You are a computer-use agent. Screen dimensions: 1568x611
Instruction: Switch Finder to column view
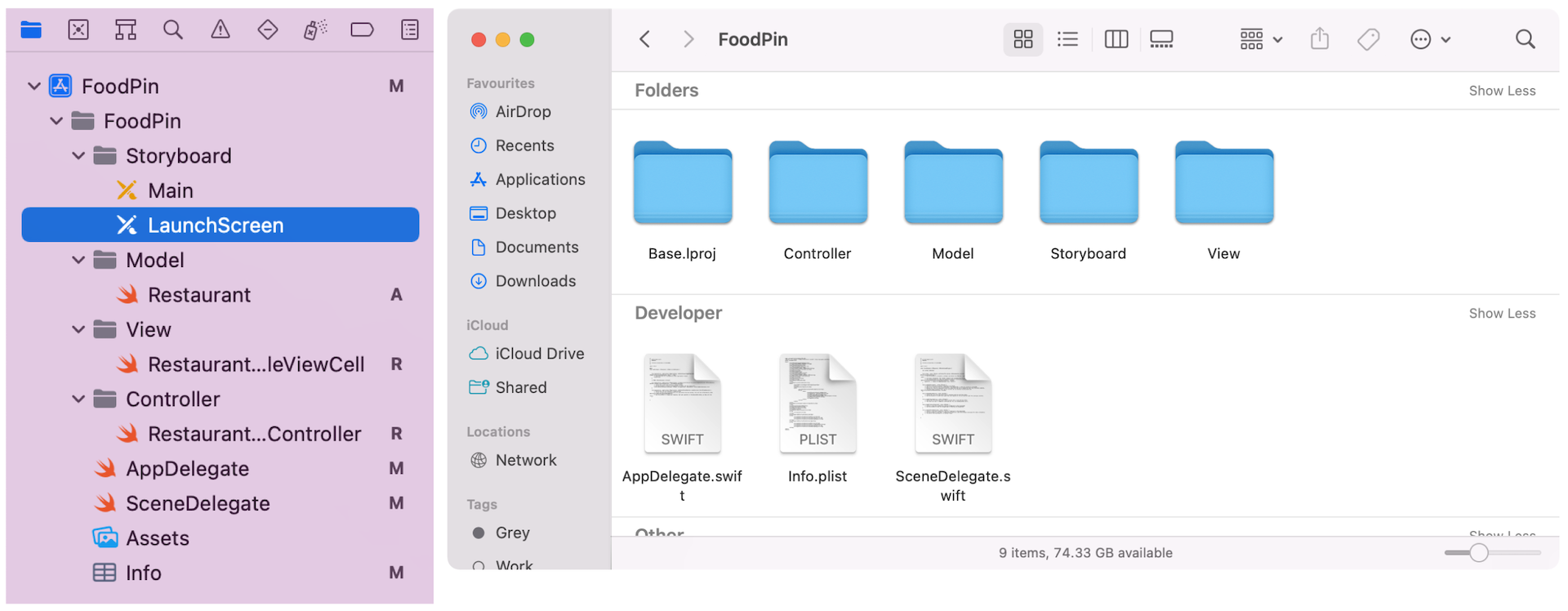1116,39
